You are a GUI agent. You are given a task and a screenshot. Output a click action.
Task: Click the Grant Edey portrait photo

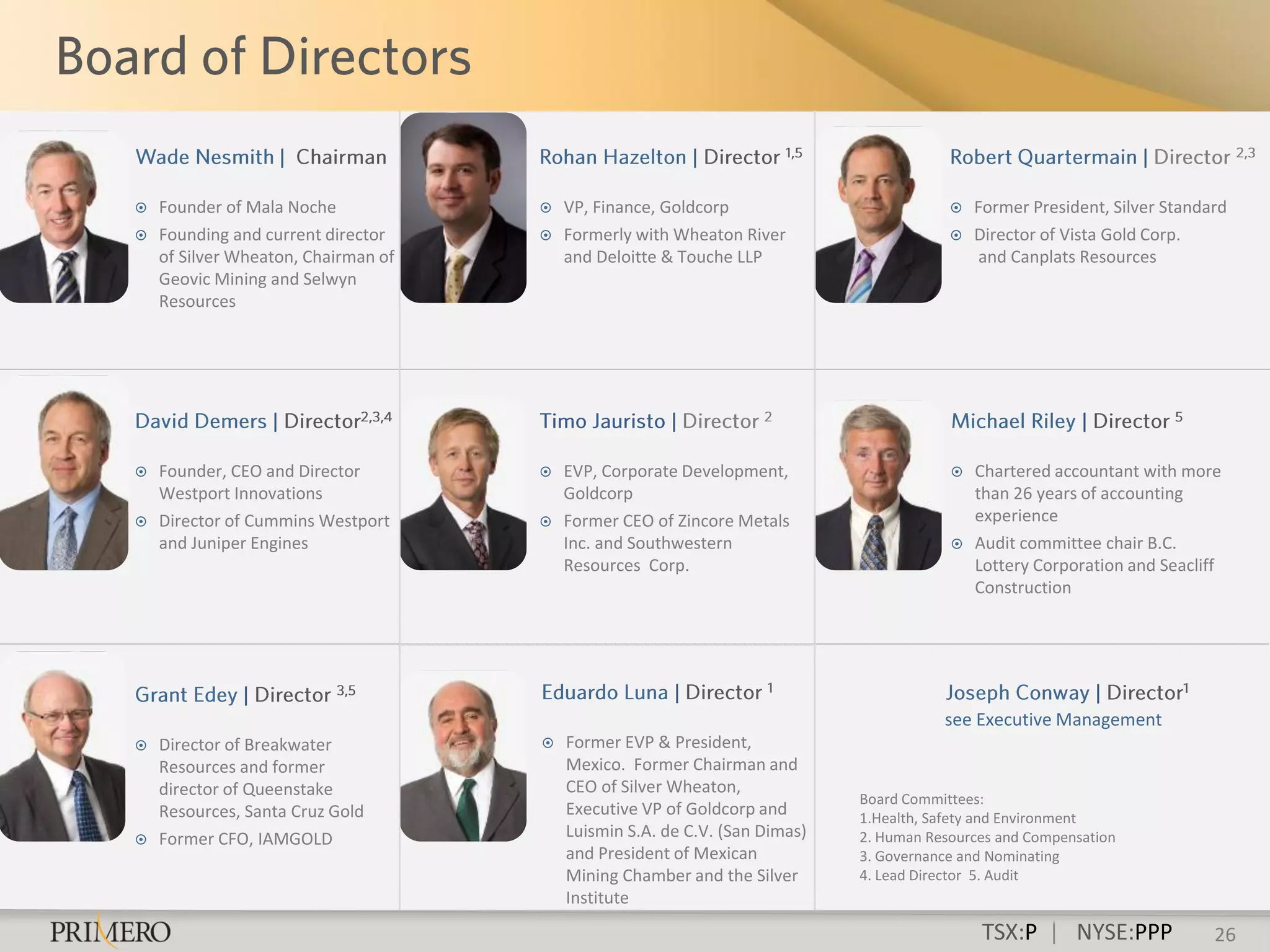click(x=63, y=746)
